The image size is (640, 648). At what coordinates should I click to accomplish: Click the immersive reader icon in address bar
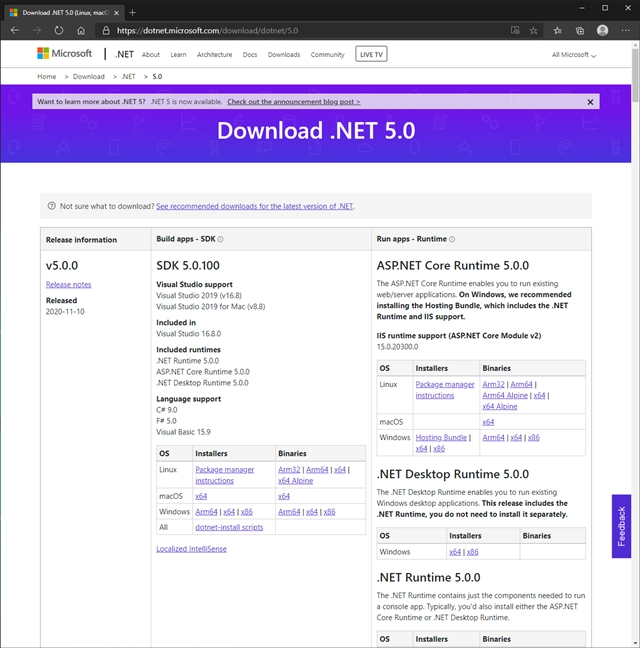pyautogui.click(x=515, y=30)
